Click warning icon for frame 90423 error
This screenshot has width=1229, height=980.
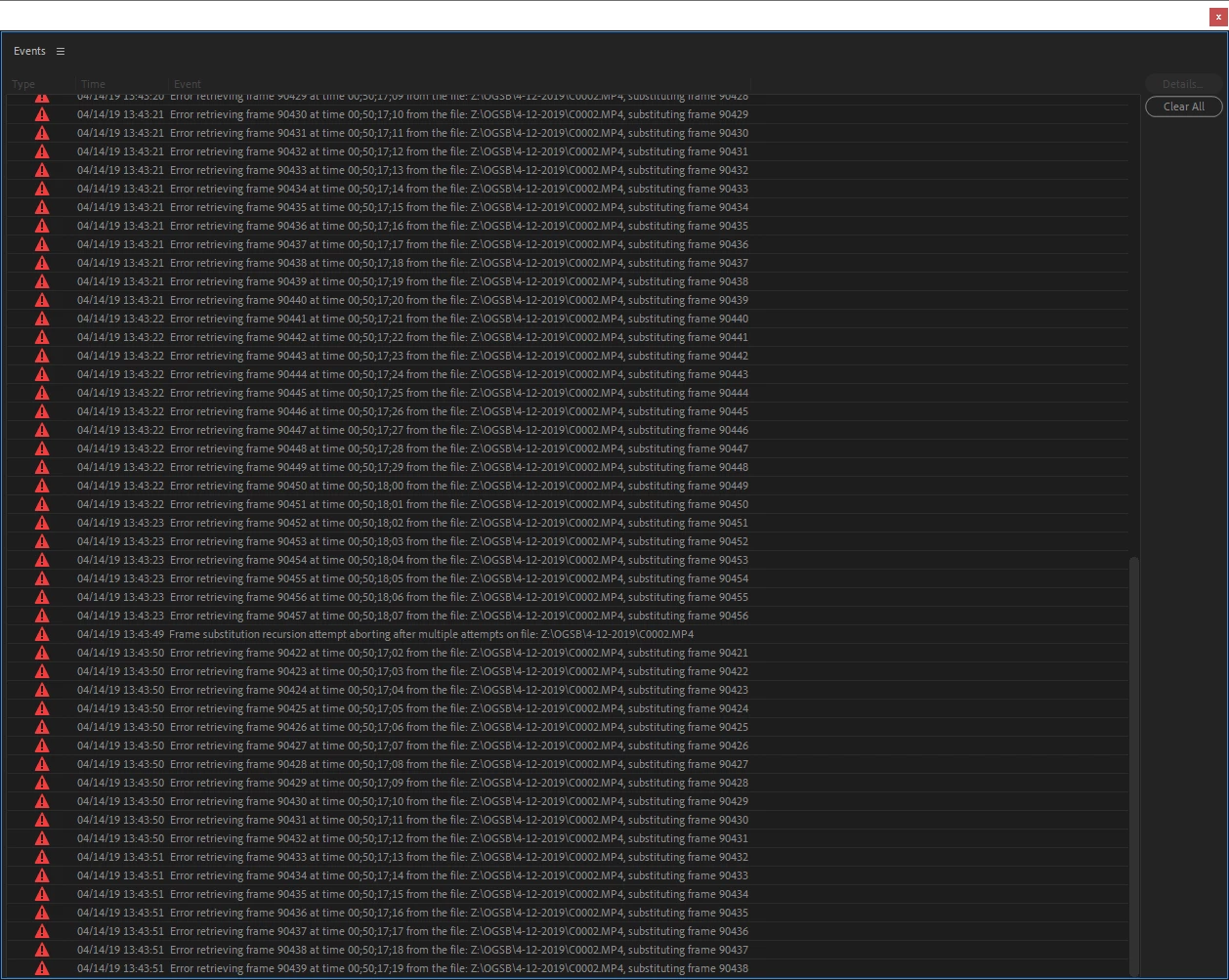click(42, 671)
